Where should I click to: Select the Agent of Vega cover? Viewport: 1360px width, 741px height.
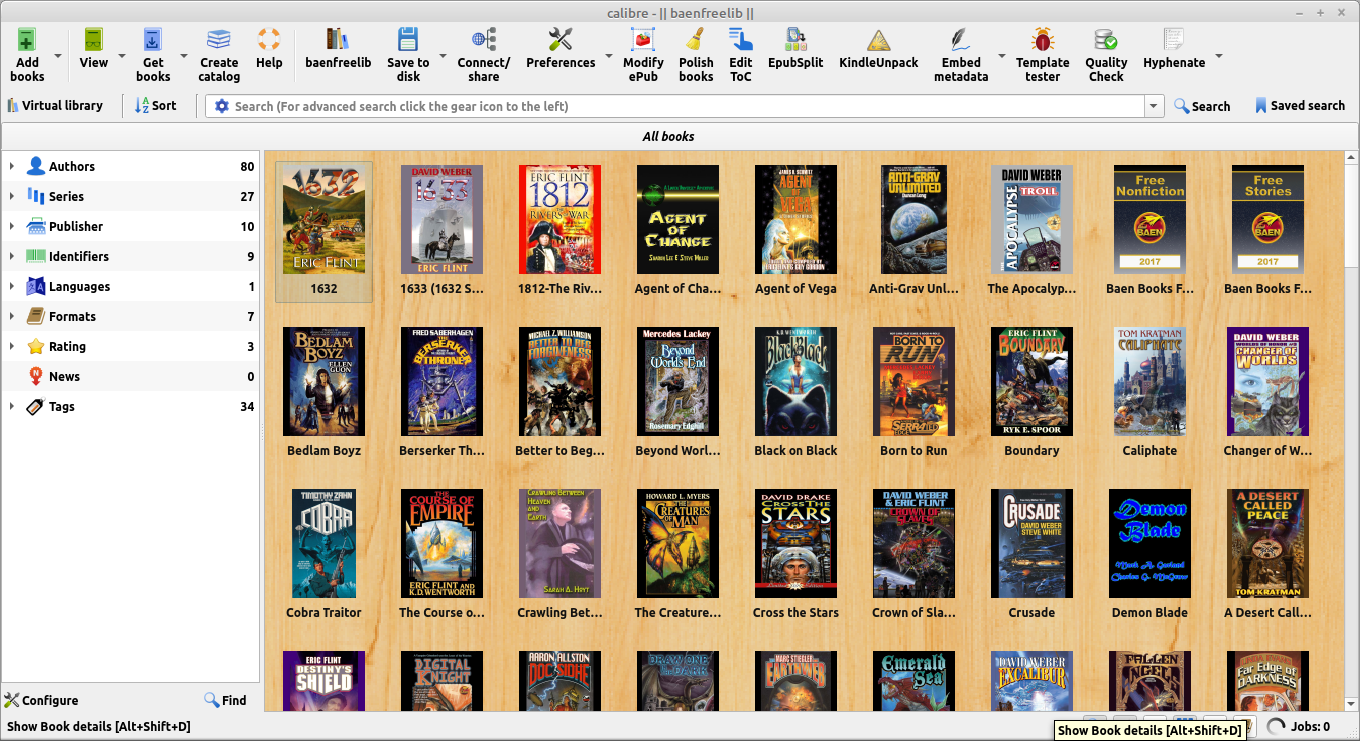point(796,220)
